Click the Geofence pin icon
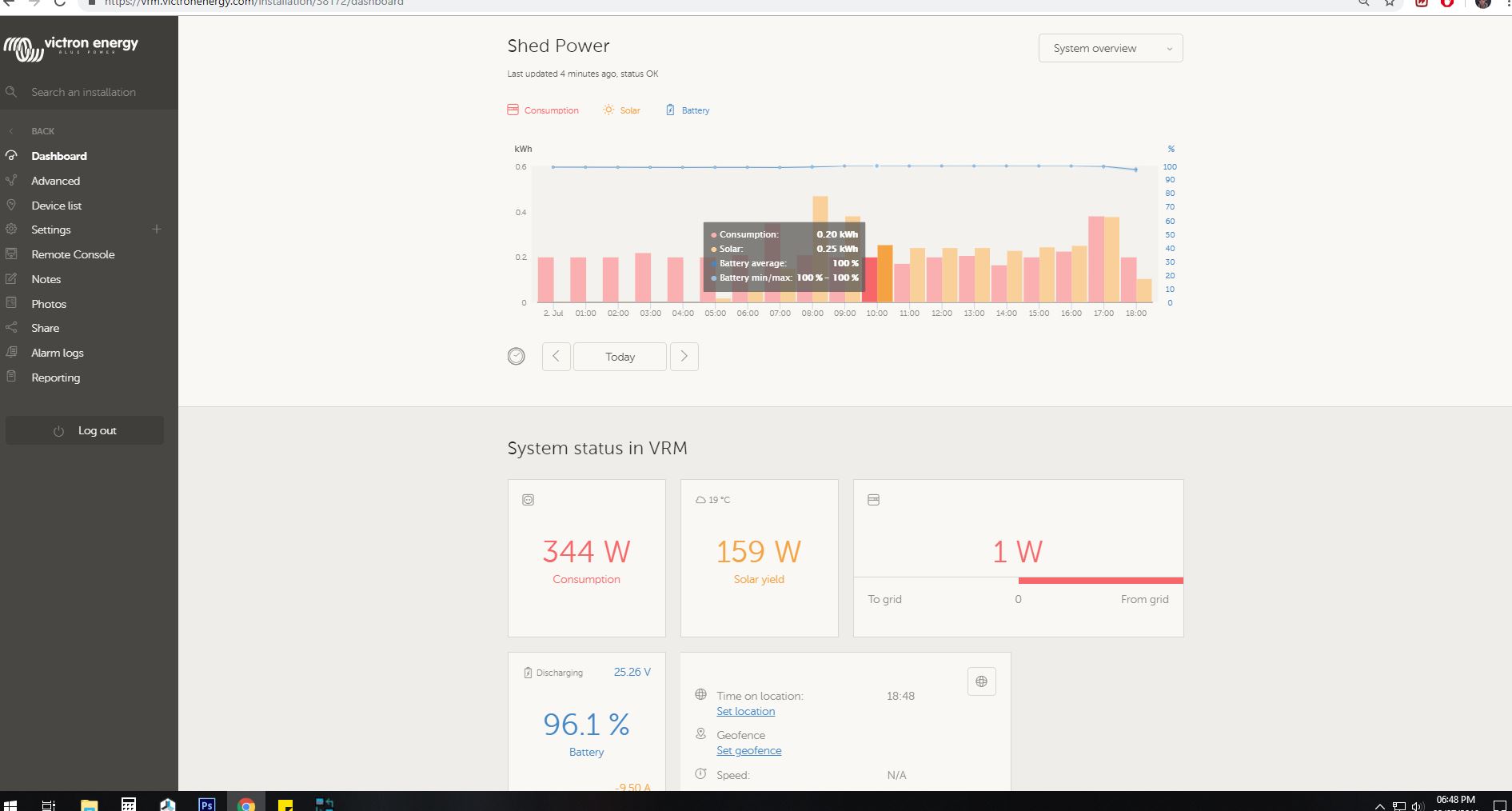1512x811 pixels. (700, 733)
